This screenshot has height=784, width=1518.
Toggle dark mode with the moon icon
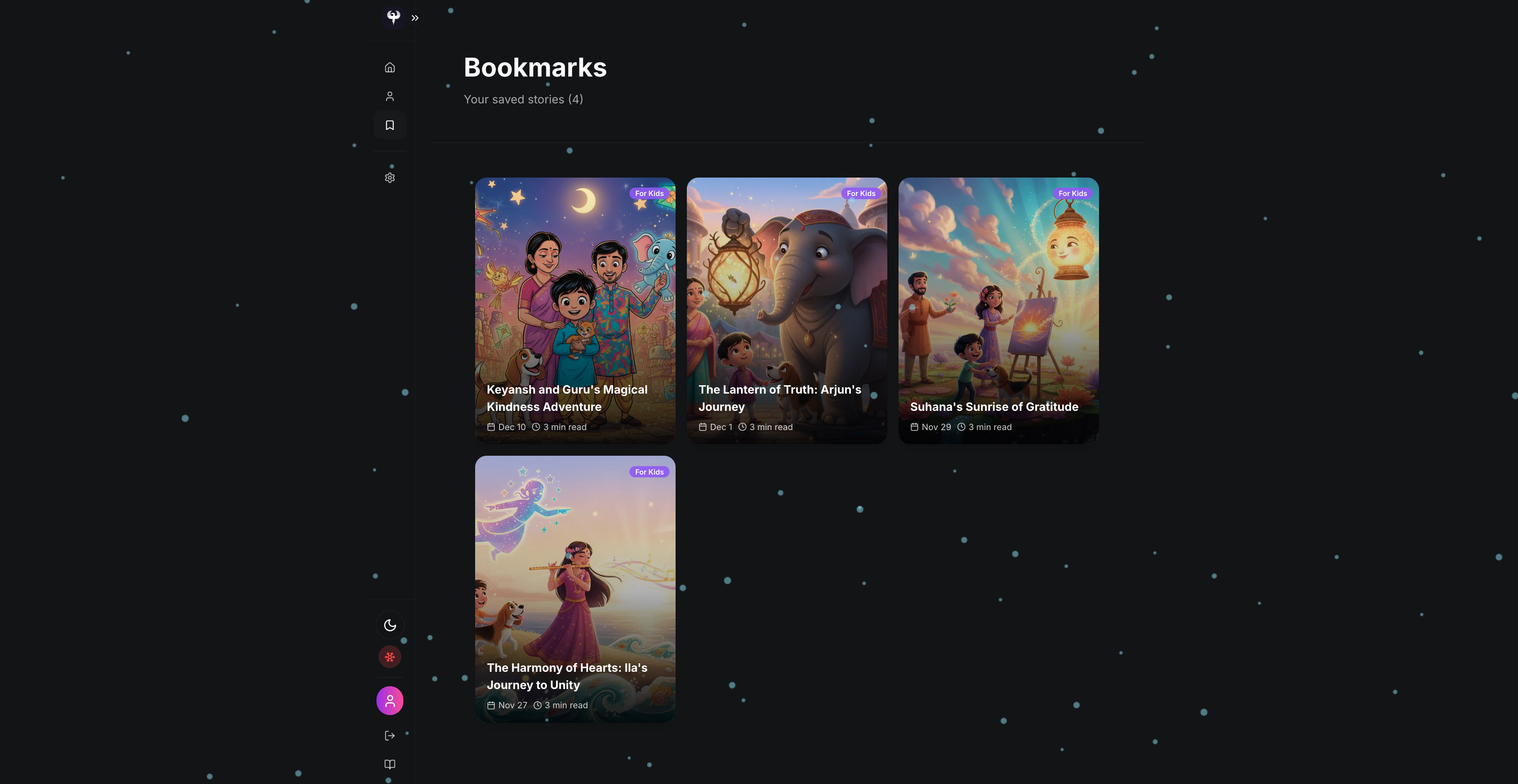click(389, 625)
